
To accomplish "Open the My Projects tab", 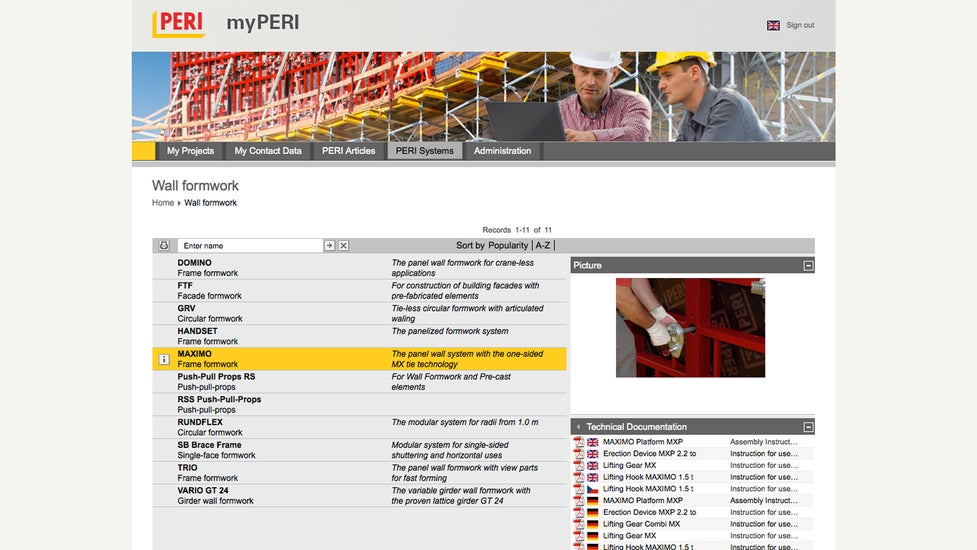I will point(190,151).
